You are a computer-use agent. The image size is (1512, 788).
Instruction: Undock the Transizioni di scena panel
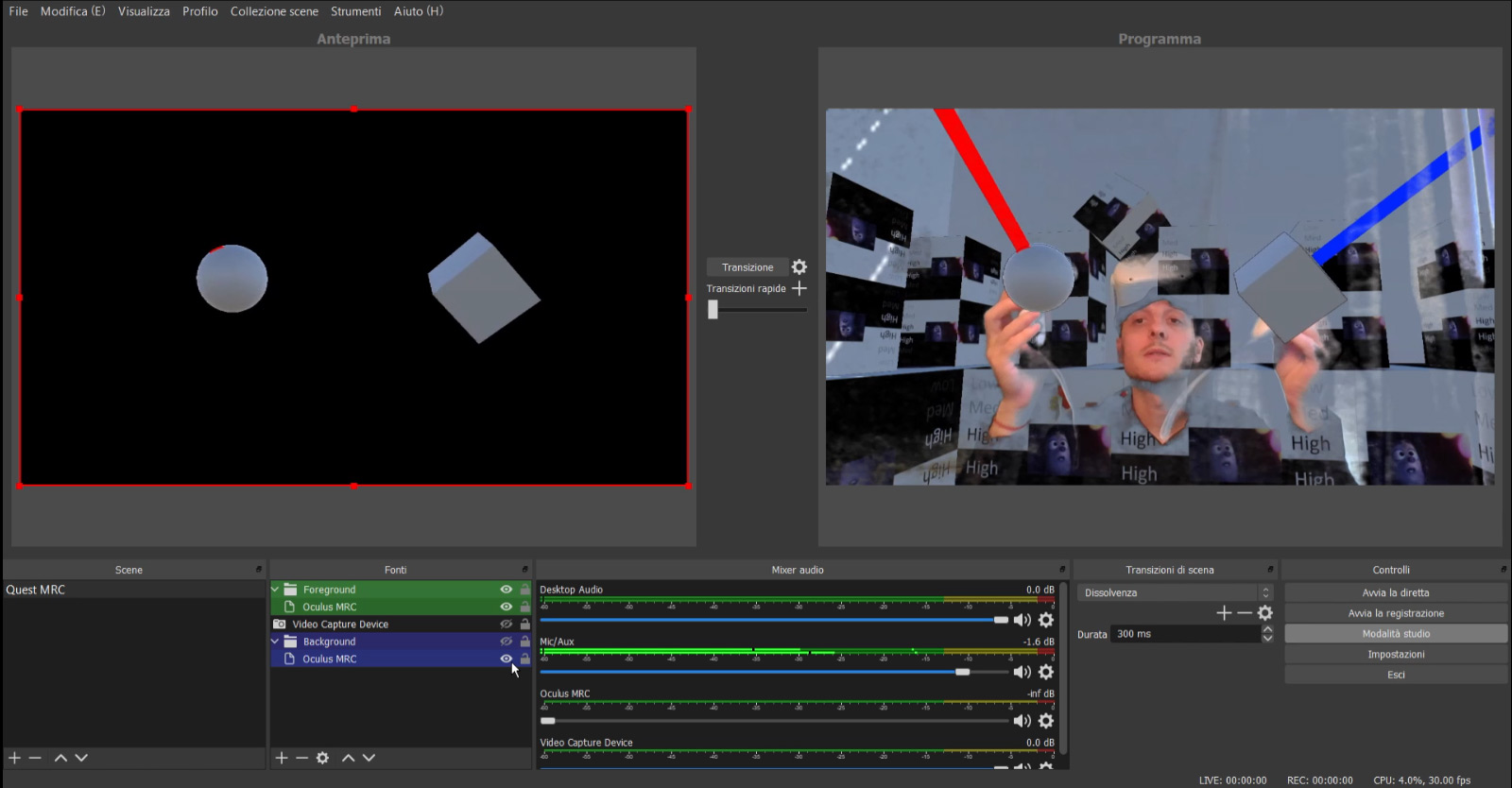(x=1270, y=570)
